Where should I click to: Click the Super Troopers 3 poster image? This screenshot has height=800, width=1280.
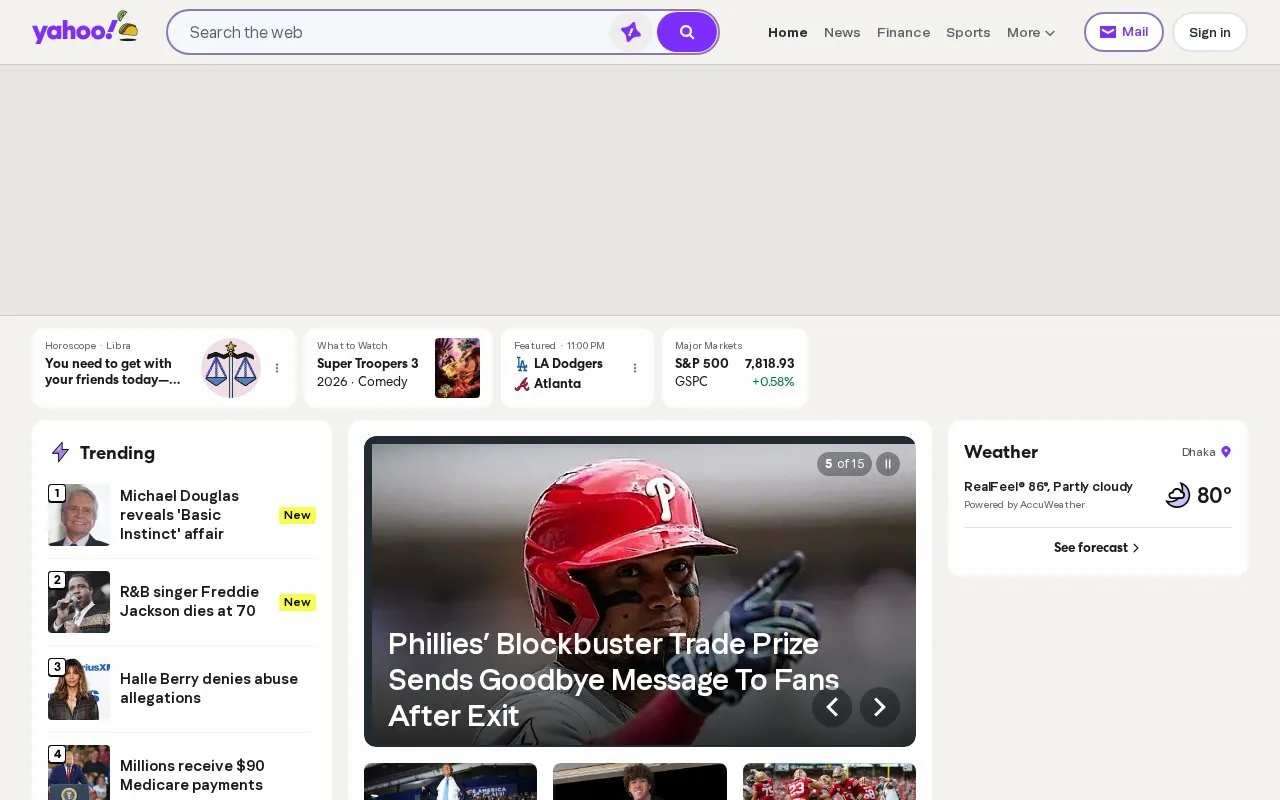click(x=457, y=368)
